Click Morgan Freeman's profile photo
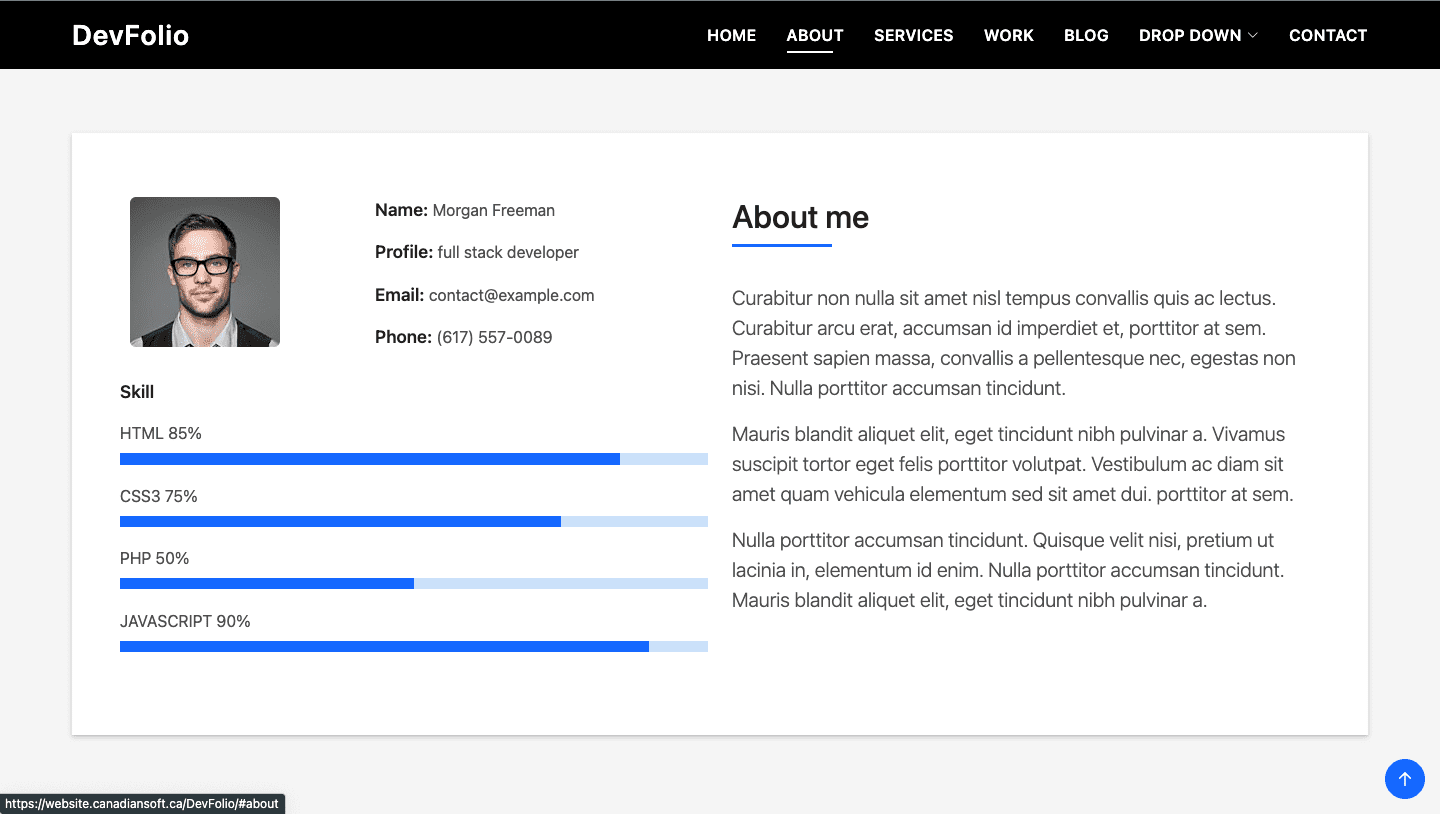 click(204, 271)
